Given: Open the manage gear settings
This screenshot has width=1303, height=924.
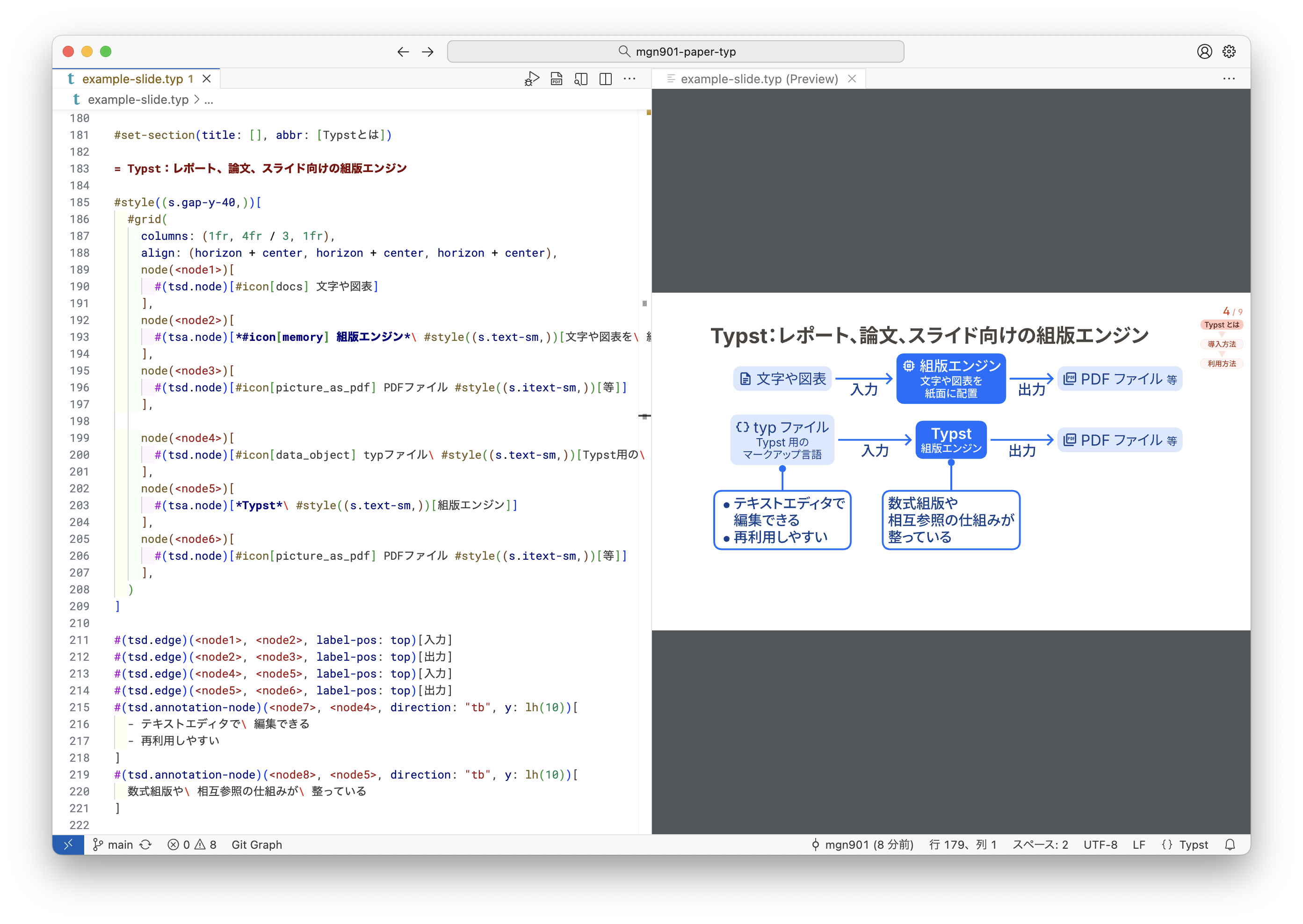Looking at the screenshot, I should [1229, 52].
